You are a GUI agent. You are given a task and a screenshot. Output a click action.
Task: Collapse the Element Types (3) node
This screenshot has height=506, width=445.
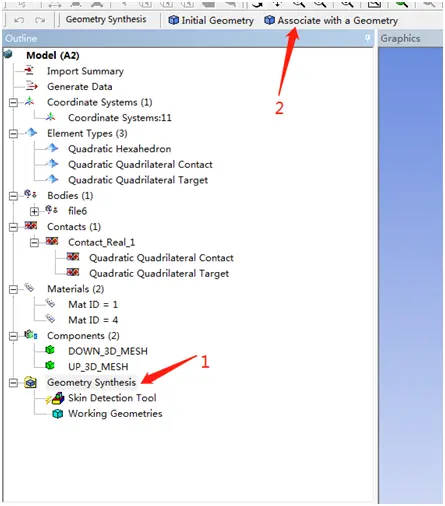(x=13, y=134)
